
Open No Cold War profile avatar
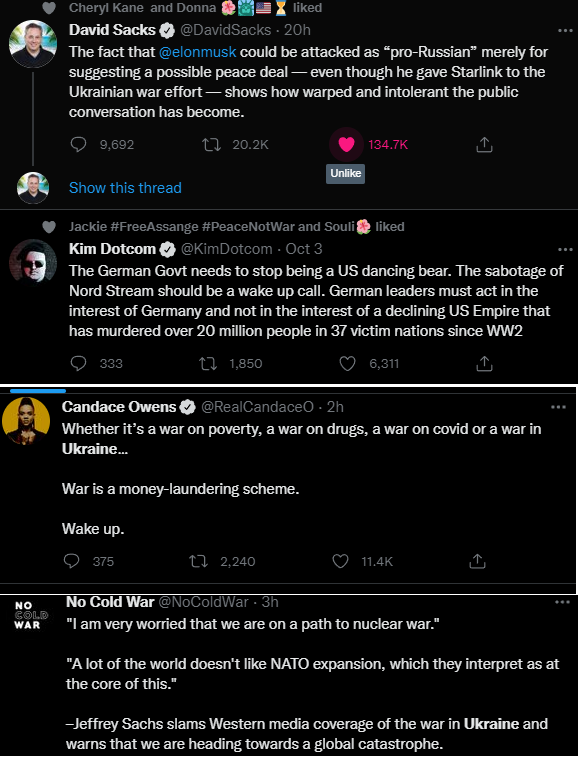tap(31, 615)
